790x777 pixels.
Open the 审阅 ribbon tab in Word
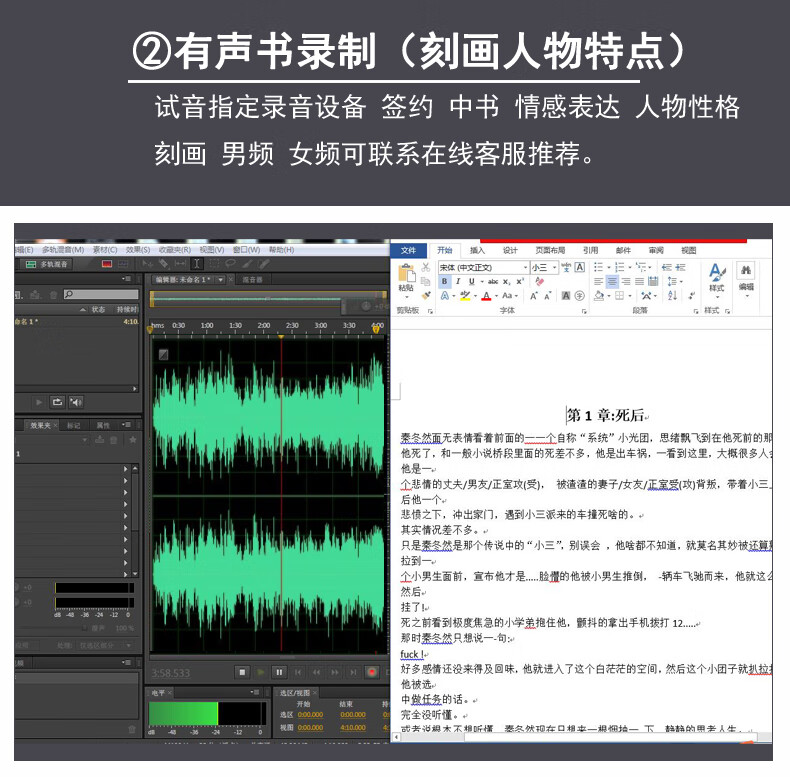click(656, 250)
